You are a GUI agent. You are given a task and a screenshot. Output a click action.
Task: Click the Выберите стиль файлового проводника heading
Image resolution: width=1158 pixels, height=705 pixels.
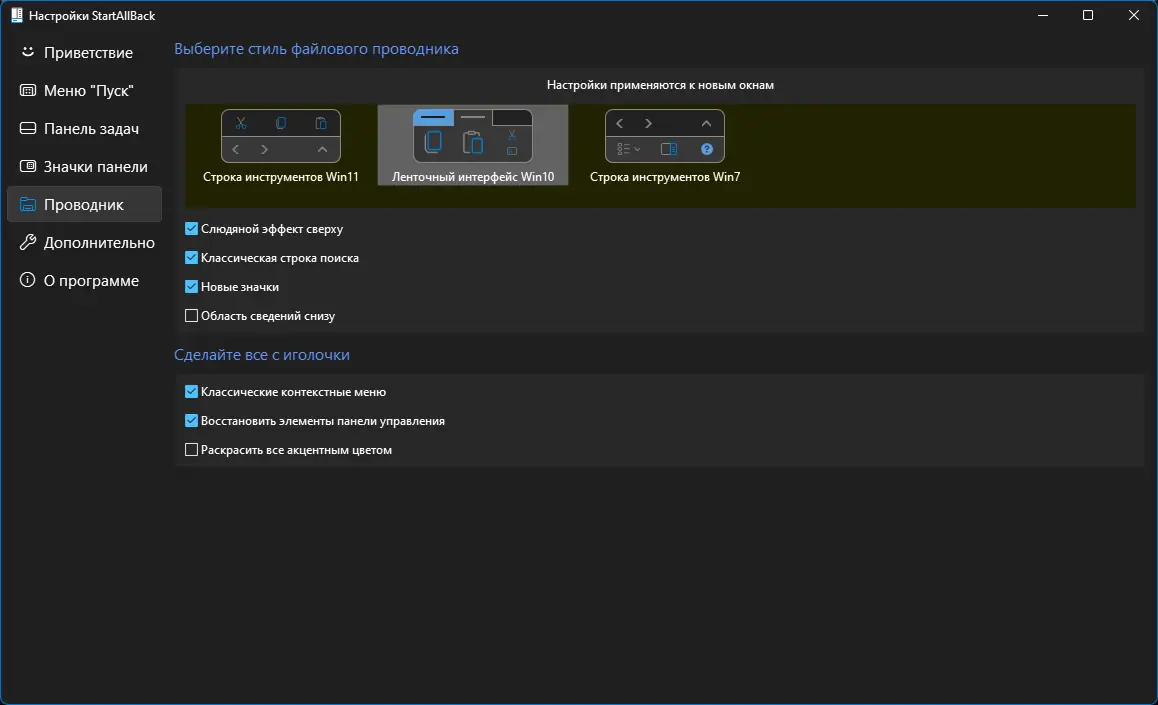point(316,49)
